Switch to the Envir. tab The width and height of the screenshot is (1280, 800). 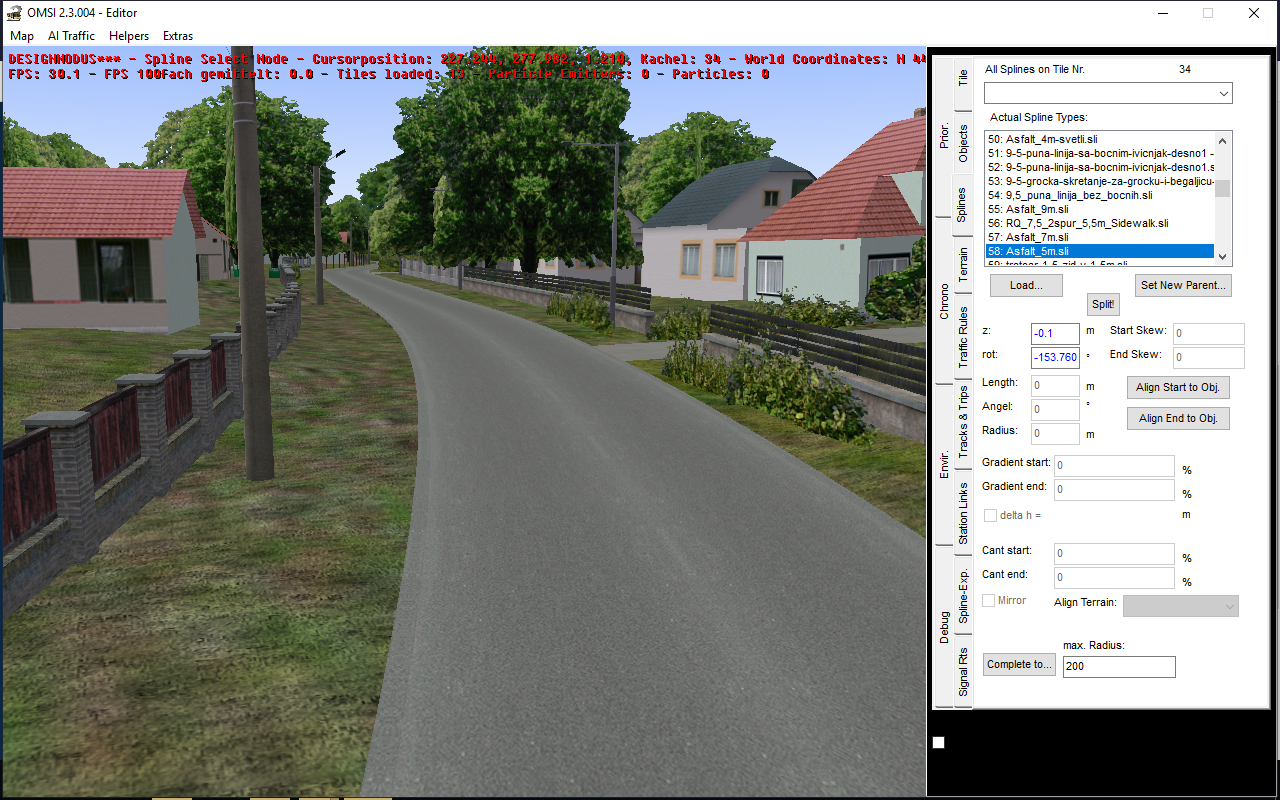[943, 465]
